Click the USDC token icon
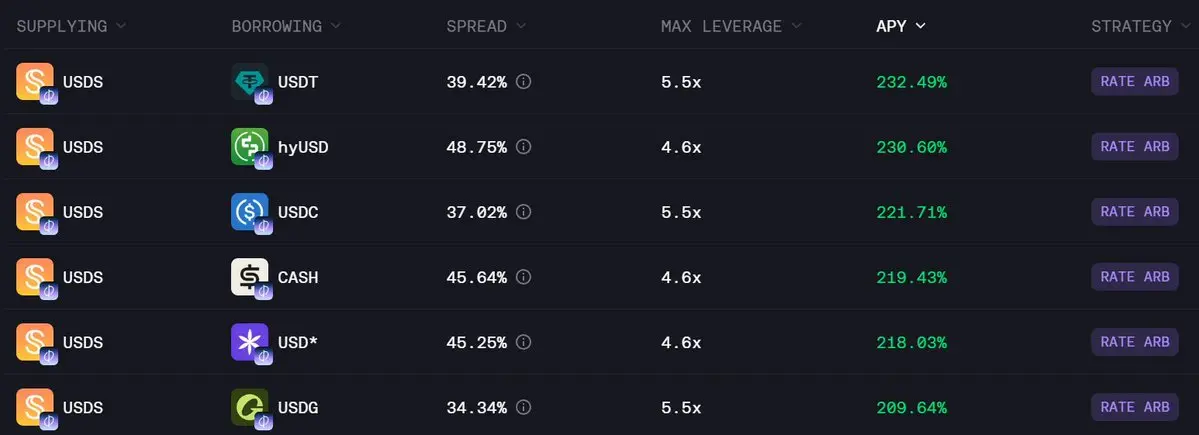This screenshot has height=435, width=1199. [x=249, y=212]
